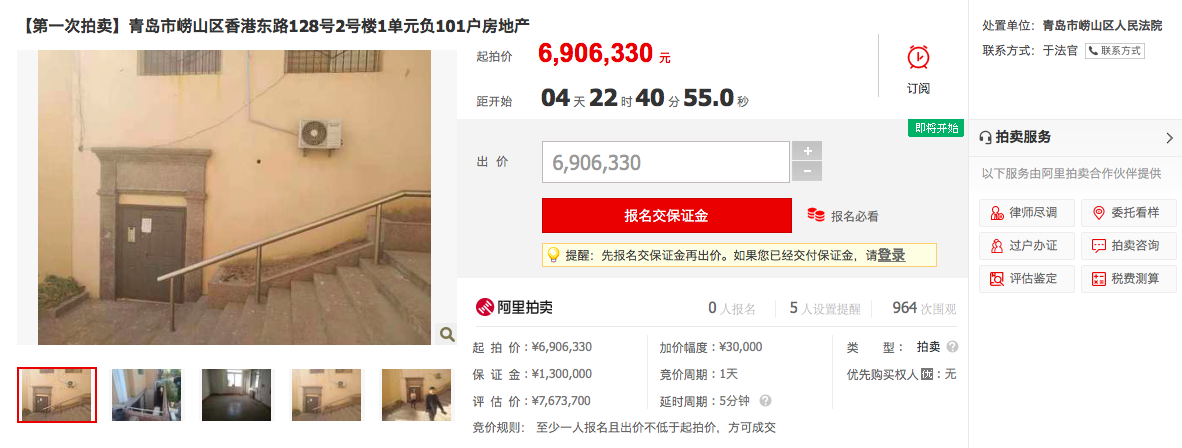Show judge 联系方式 contact button
Viewport: 1182px width, 448px height.
click(x=1114, y=51)
